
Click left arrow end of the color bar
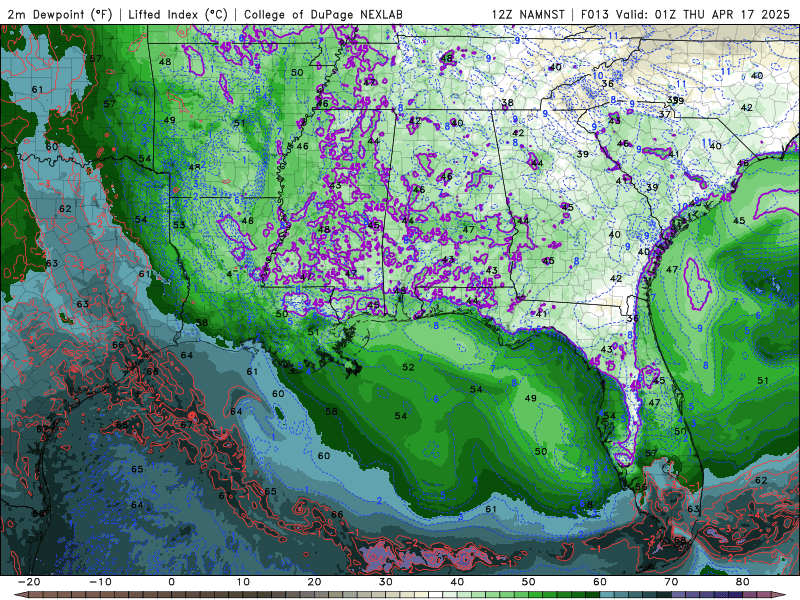(20, 595)
